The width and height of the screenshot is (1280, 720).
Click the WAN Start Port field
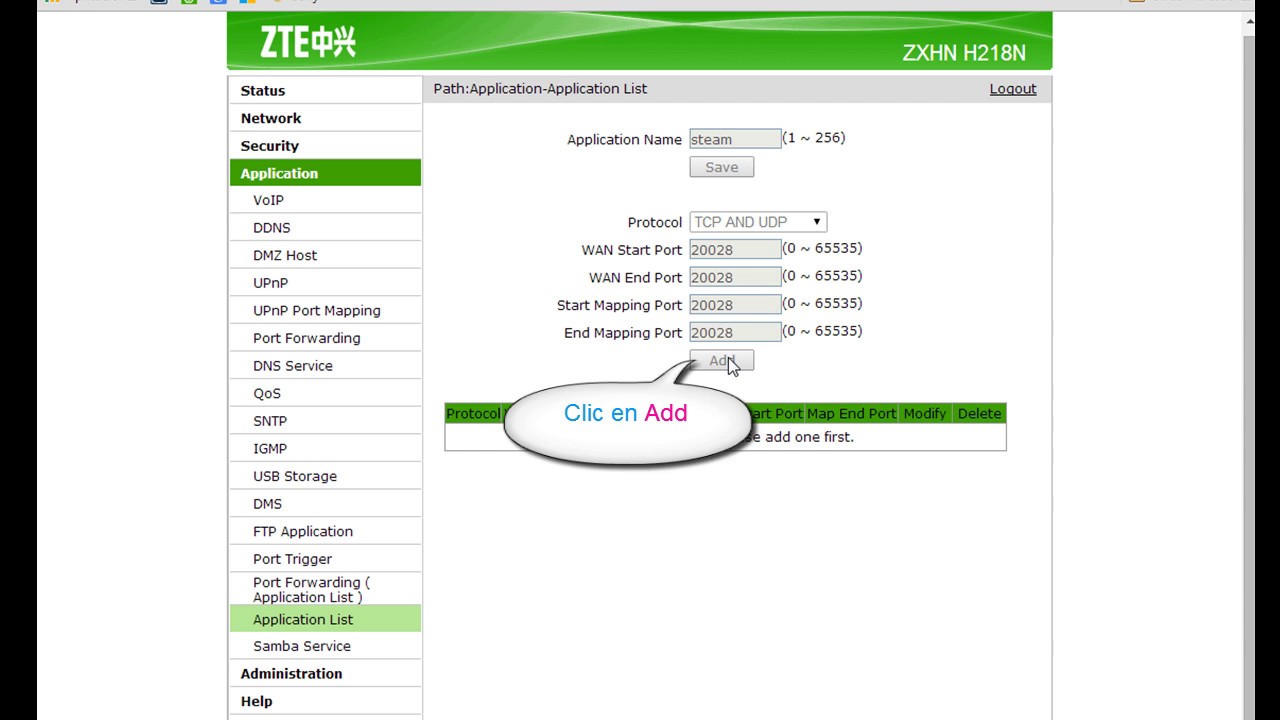[x=734, y=249]
